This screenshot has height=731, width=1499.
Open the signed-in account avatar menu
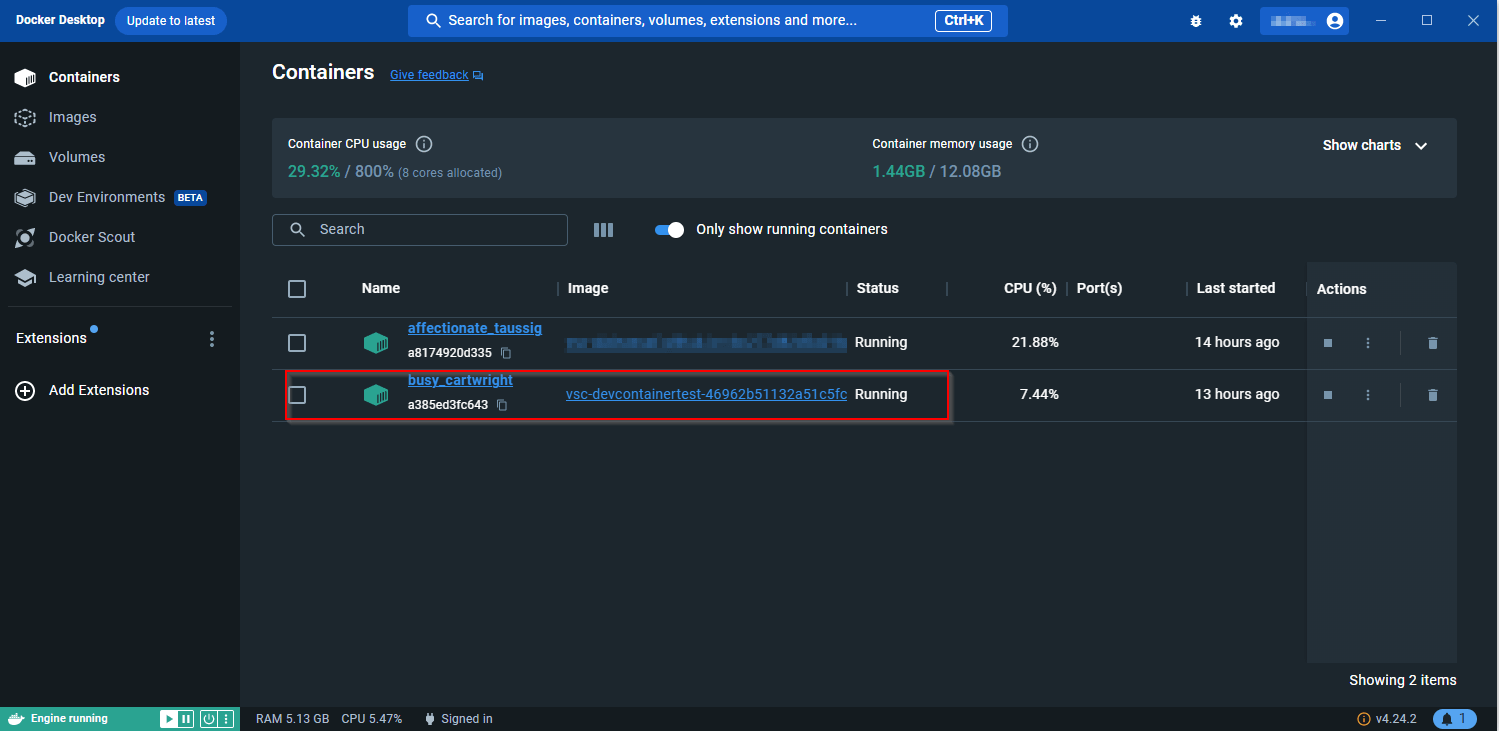[1334, 21]
